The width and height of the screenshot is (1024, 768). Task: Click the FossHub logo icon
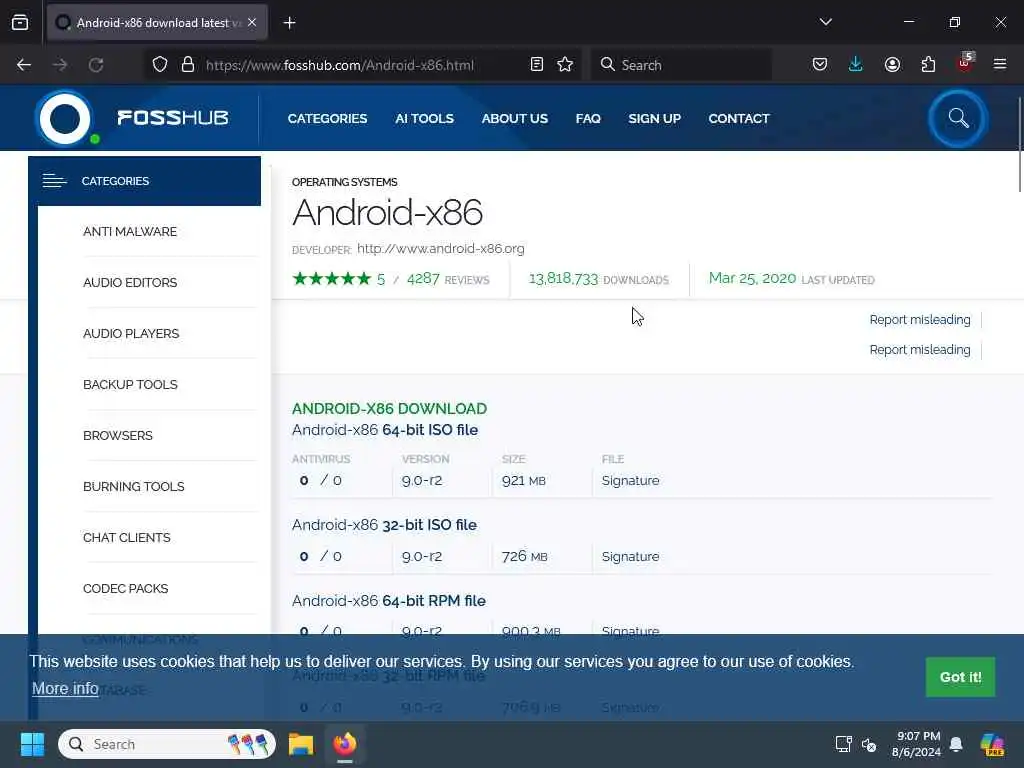click(65, 119)
